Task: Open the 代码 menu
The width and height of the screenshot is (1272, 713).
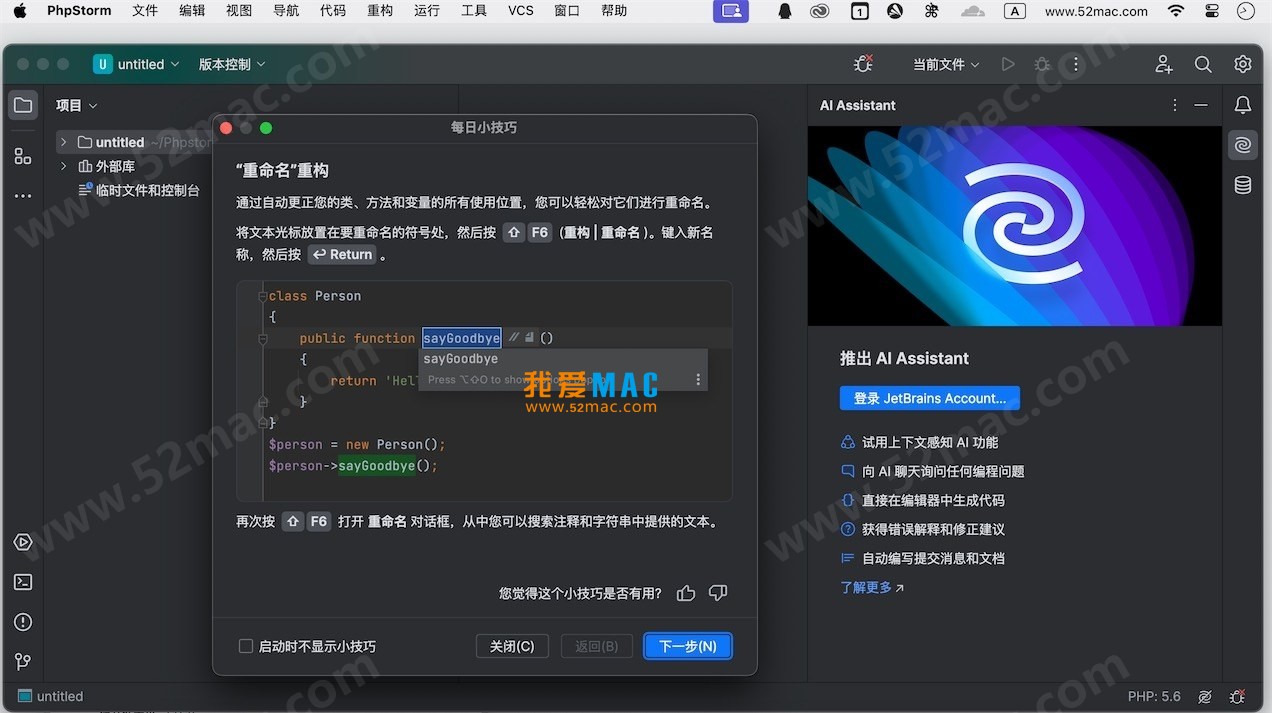Action: click(x=333, y=11)
